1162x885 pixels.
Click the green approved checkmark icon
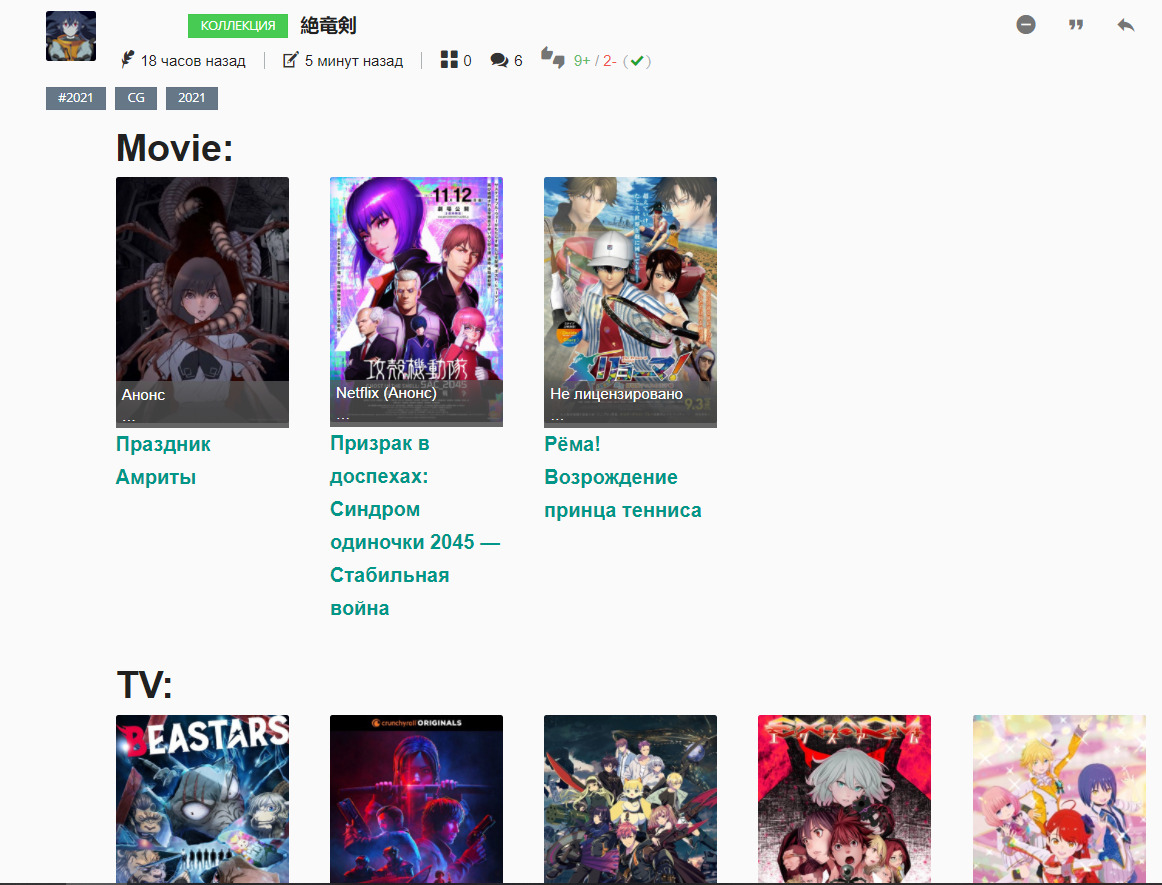pos(636,61)
